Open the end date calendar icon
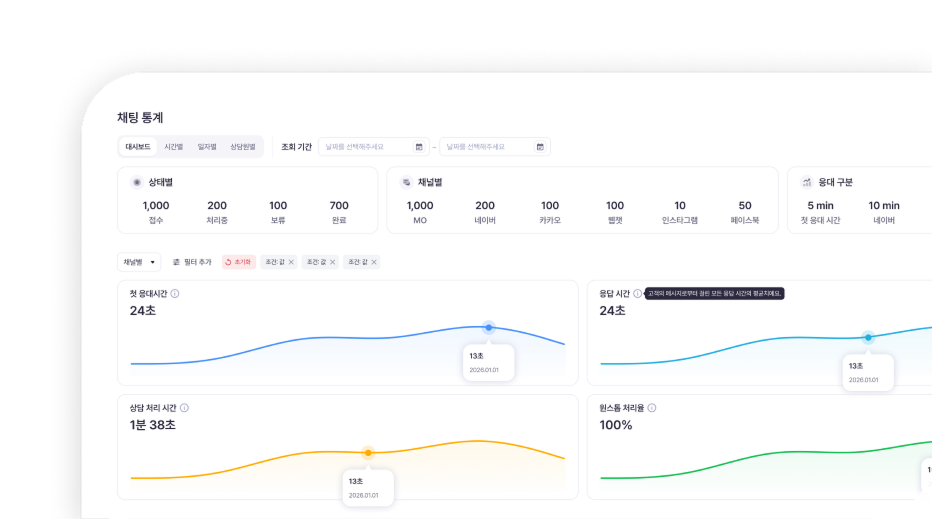This screenshot has height=519, width=932. [x=540, y=147]
